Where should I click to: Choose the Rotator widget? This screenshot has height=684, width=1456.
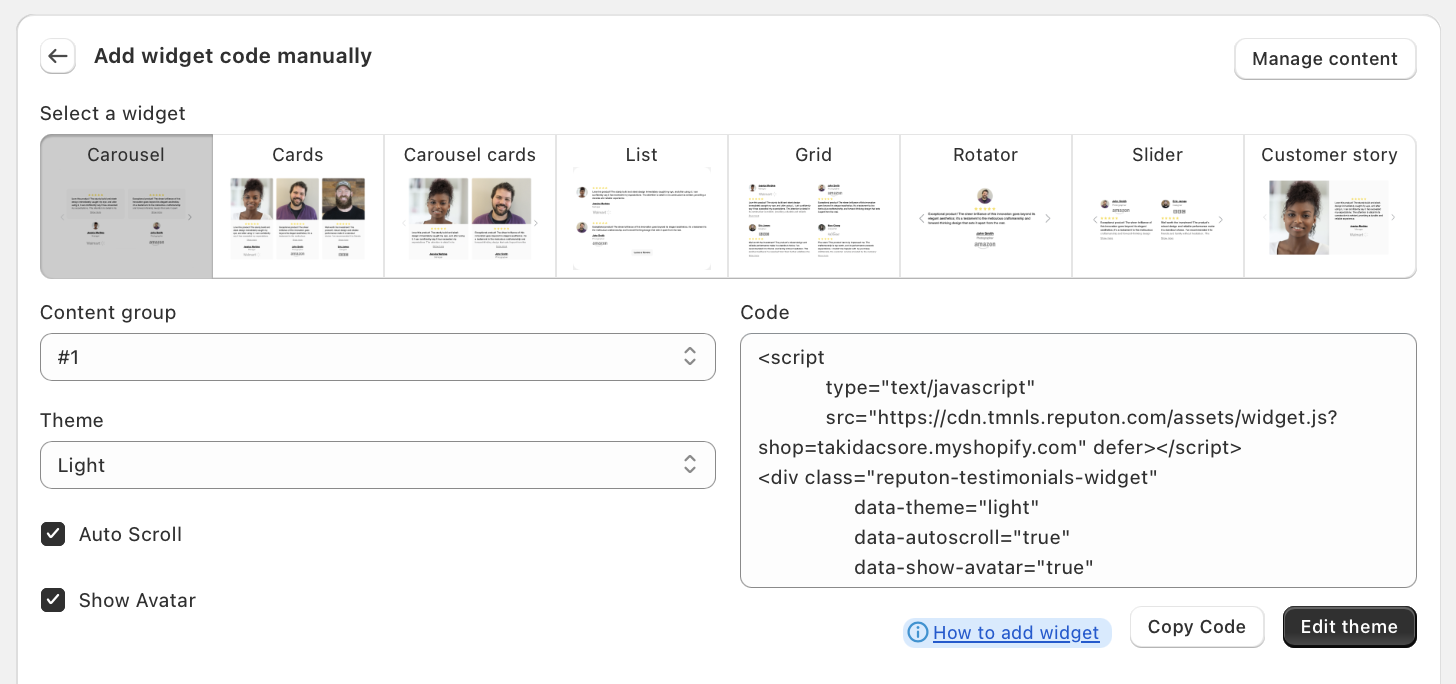pyautogui.click(x=986, y=206)
